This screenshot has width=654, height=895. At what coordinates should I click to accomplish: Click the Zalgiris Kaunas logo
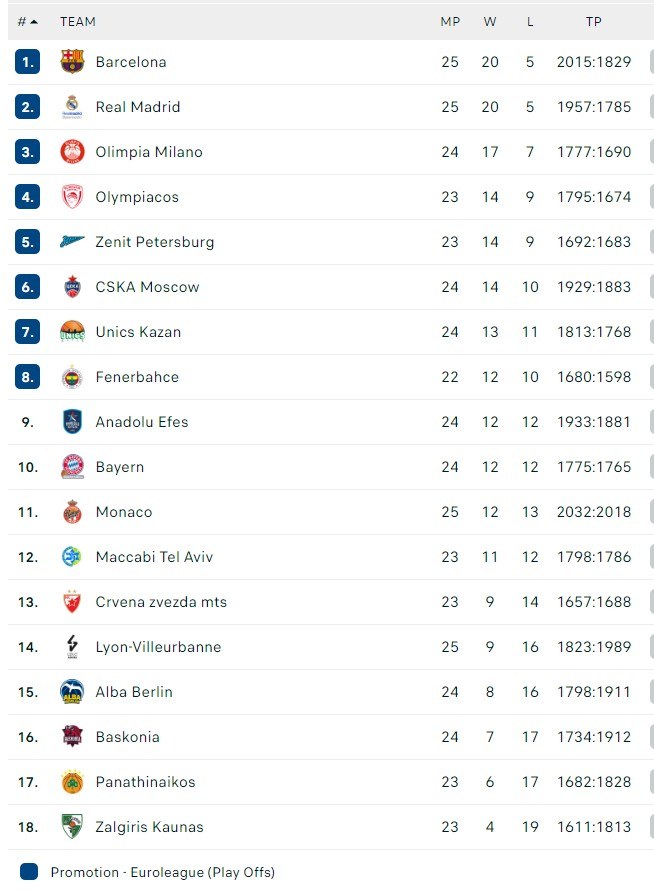[x=72, y=827]
